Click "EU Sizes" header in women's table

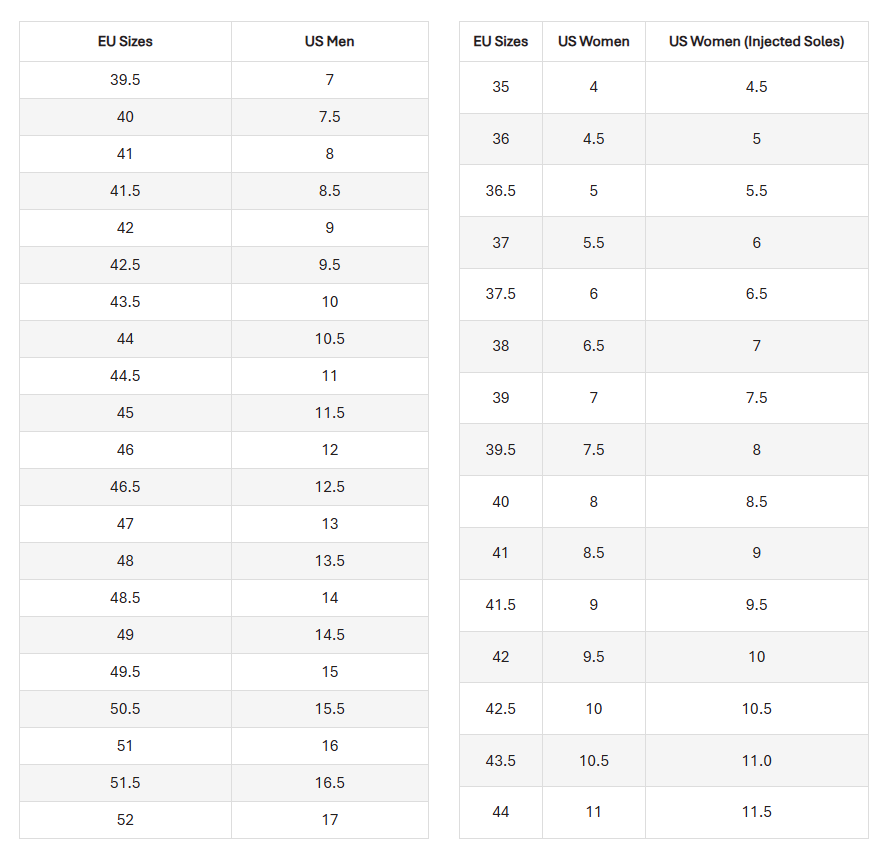click(x=500, y=42)
